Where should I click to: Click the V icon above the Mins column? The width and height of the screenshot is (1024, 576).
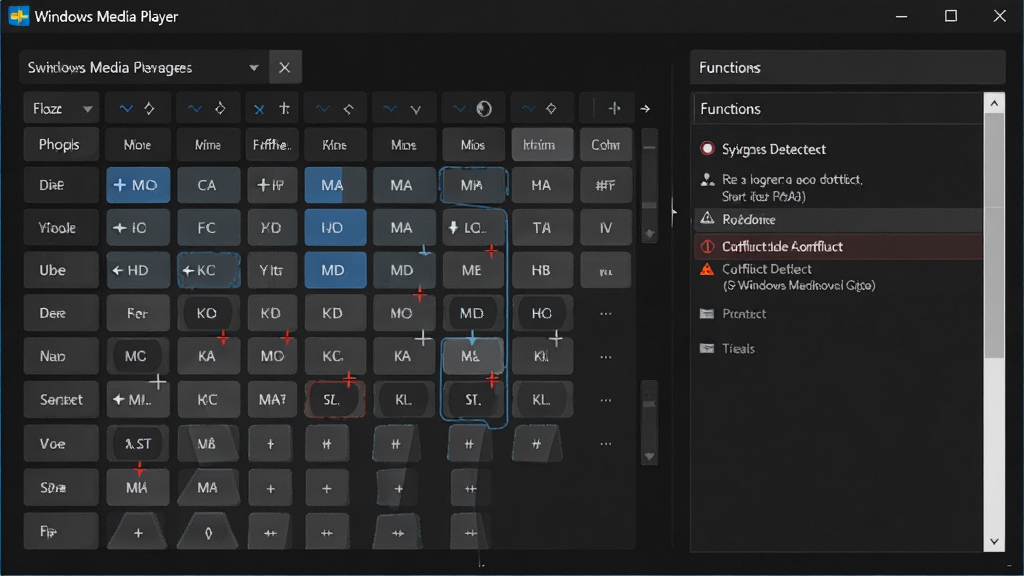(x=416, y=110)
